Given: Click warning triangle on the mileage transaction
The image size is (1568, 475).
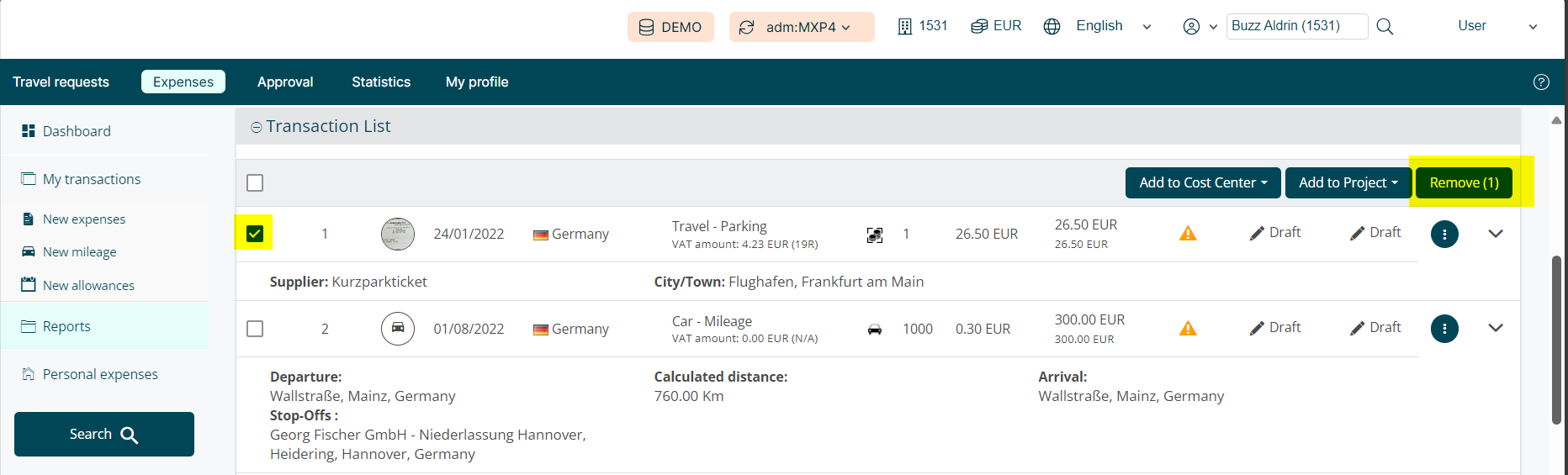Looking at the screenshot, I should (x=1187, y=329).
